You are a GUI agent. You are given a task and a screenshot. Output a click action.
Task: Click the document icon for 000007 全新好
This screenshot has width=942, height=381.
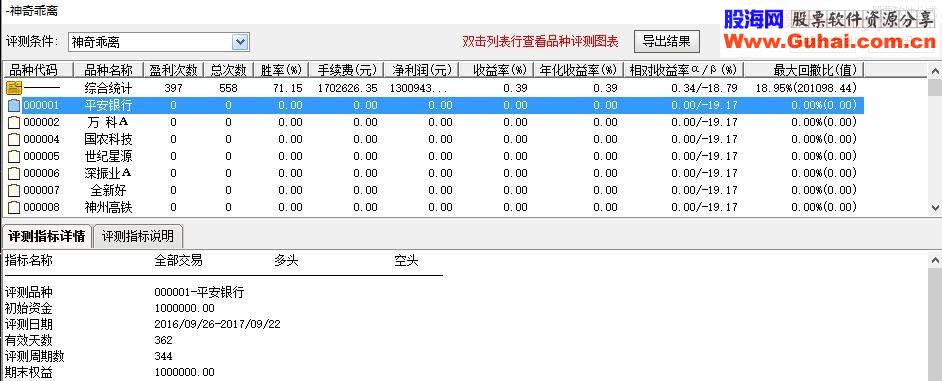[14, 190]
